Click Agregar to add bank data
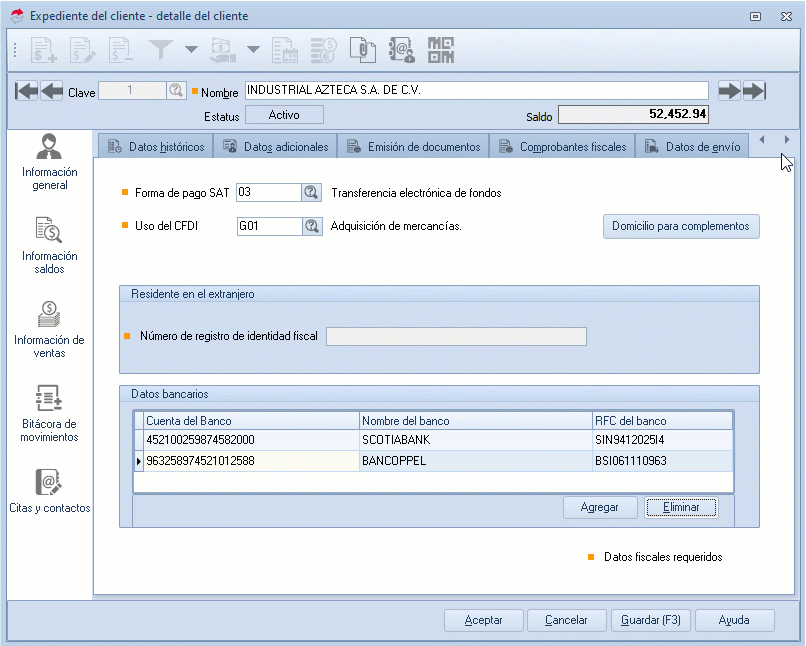 tap(600, 507)
